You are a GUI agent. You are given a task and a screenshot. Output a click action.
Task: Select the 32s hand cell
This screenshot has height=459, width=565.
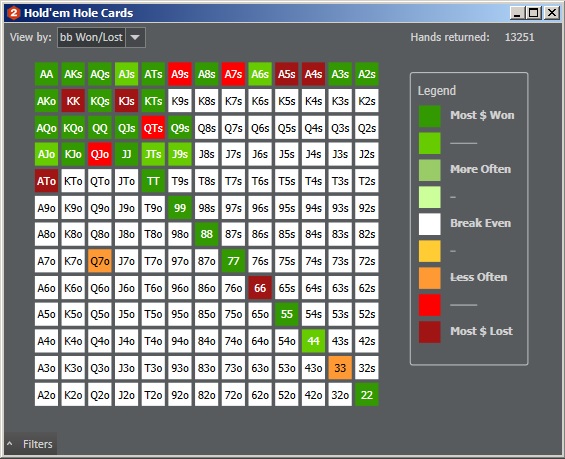366,368
